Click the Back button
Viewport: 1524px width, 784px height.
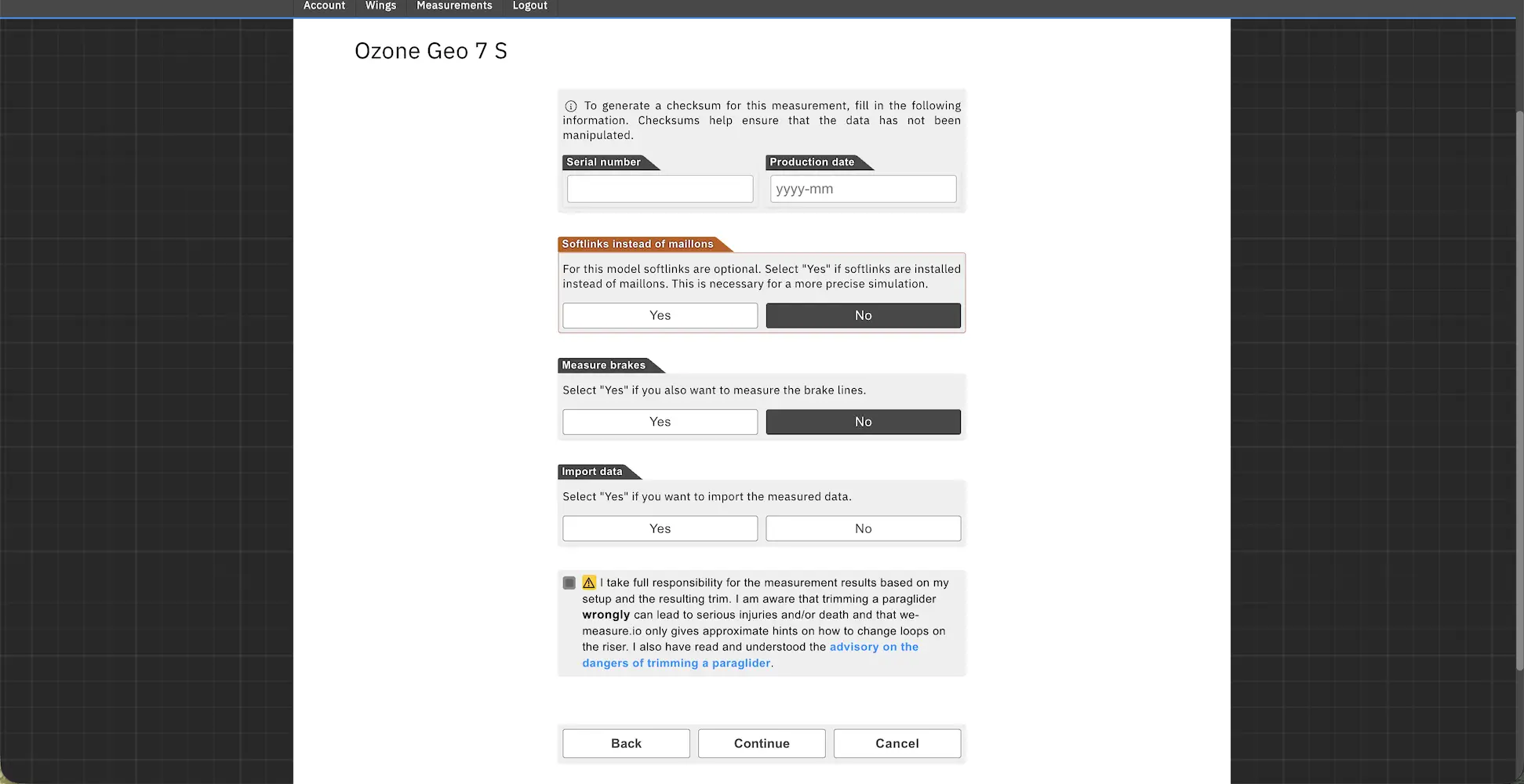click(x=626, y=743)
